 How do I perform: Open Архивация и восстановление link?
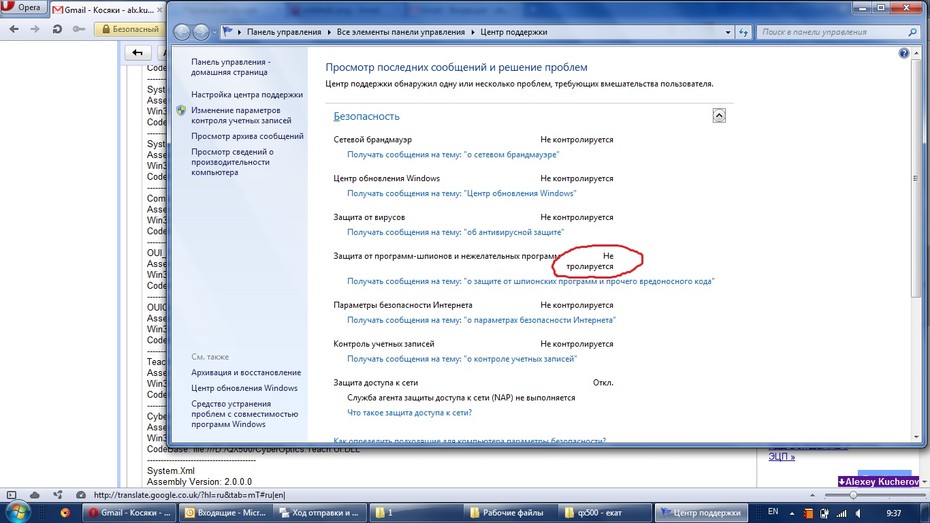246,372
